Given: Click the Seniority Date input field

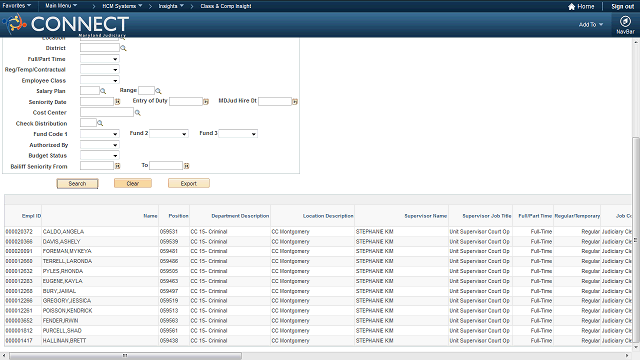Looking at the screenshot, I should (97, 101).
